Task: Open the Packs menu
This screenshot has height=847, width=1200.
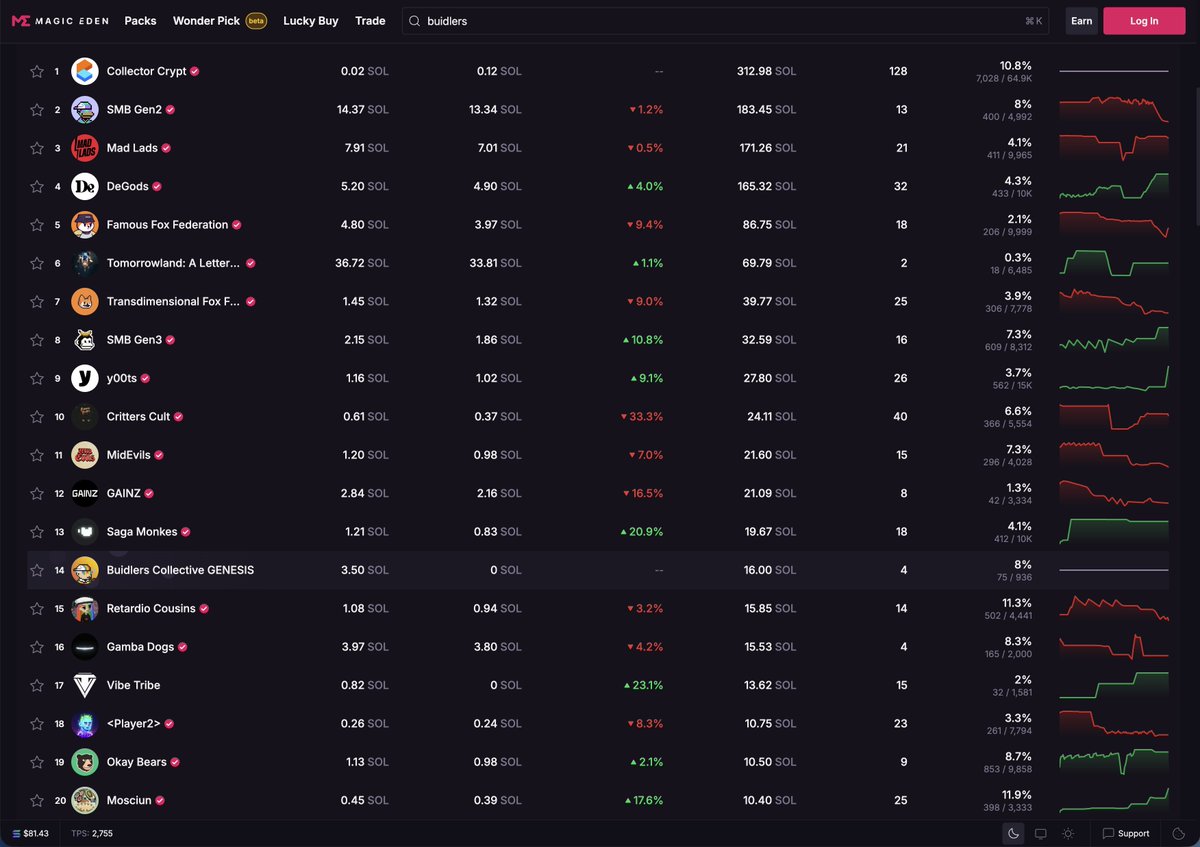Action: 140,21
